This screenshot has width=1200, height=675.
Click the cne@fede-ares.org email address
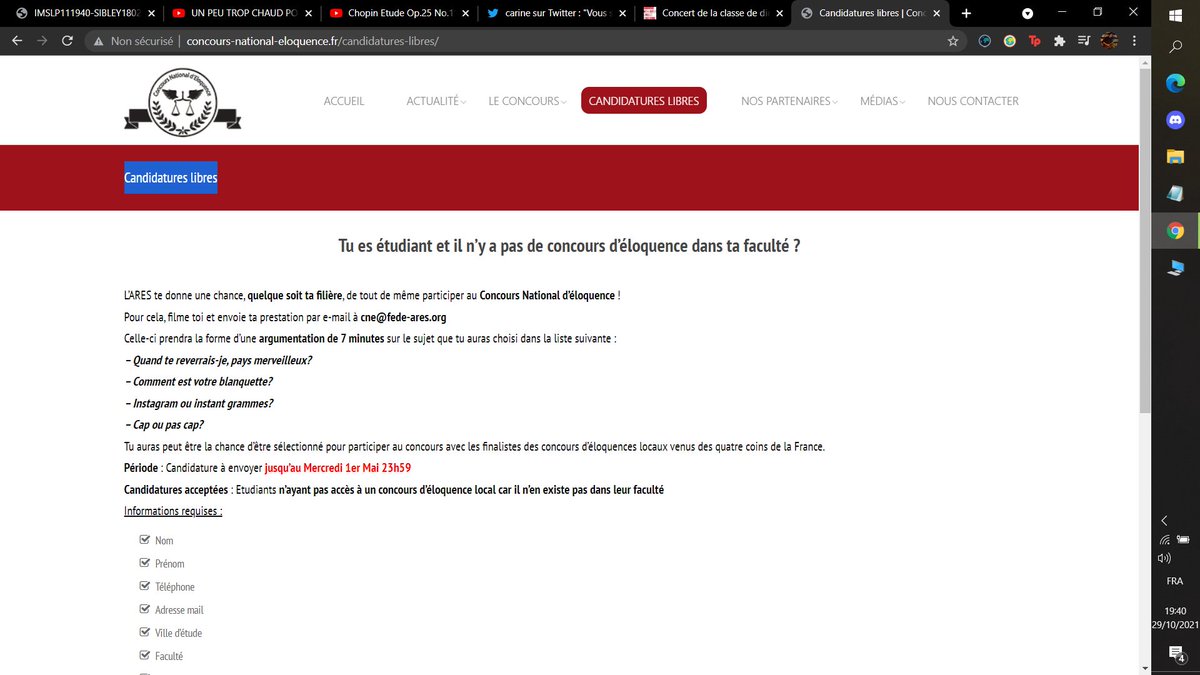coord(404,317)
